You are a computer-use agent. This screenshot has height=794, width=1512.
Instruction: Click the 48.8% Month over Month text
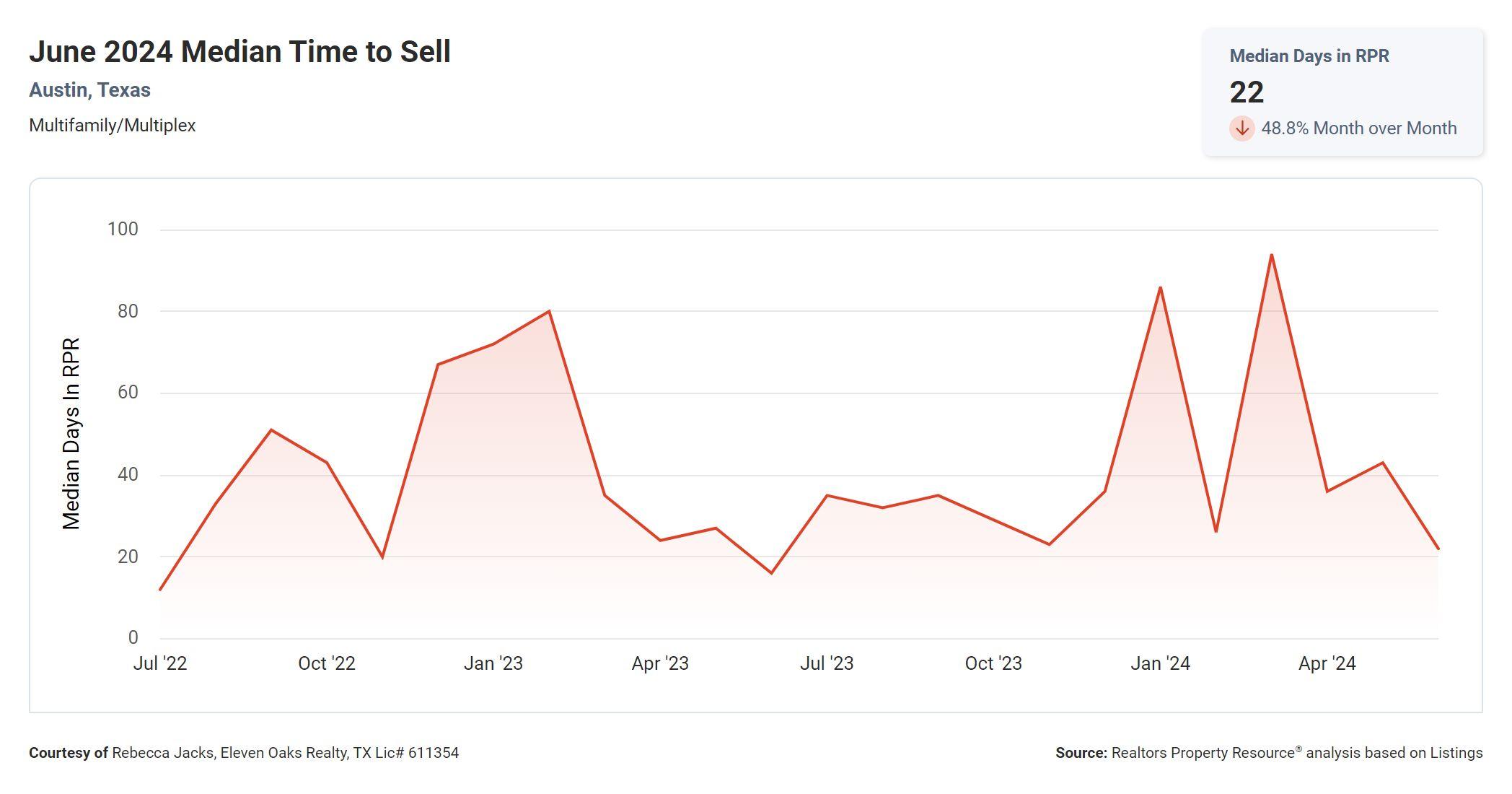point(1358,128)
